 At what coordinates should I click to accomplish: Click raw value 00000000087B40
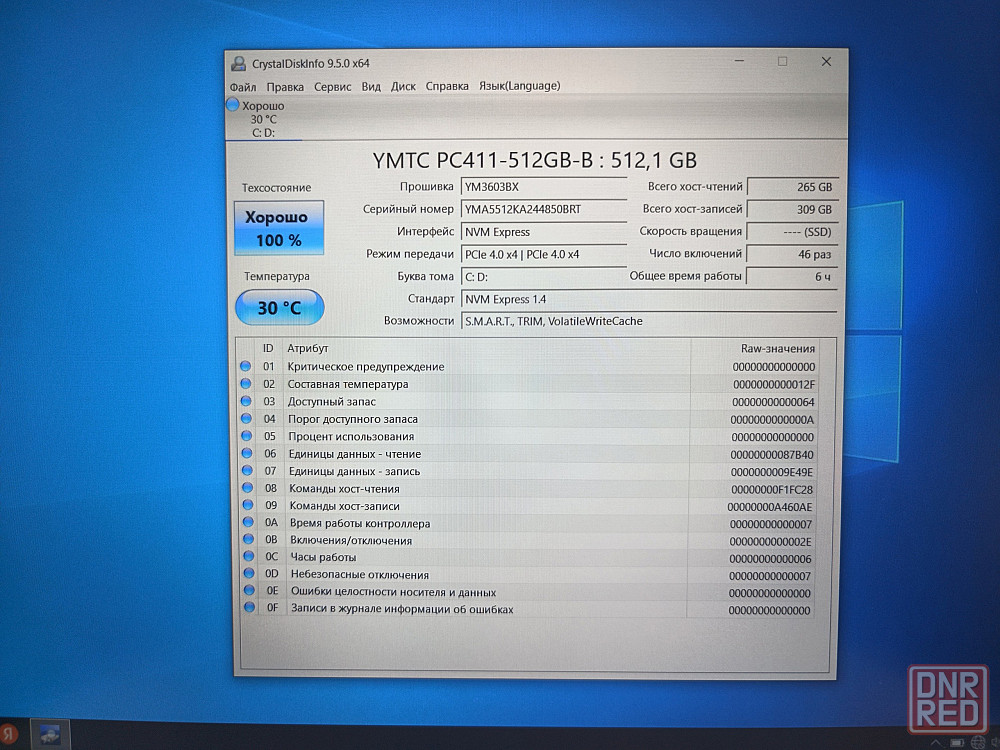tap(772, 455)
